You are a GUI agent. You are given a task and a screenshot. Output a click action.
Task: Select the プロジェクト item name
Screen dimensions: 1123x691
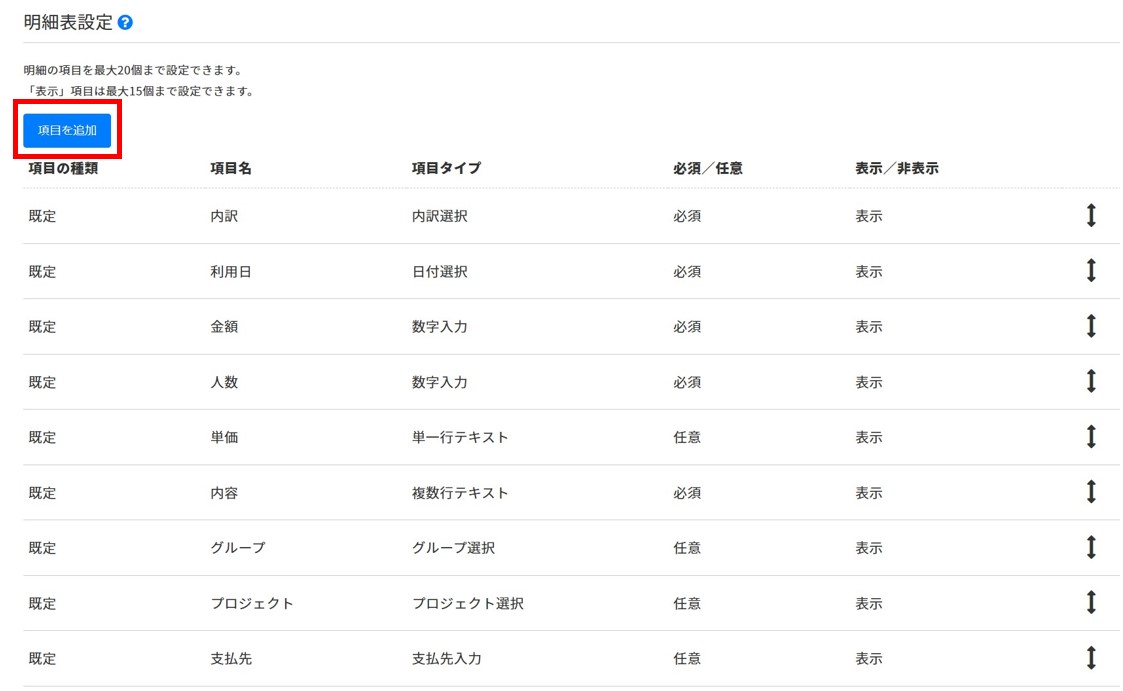252,604
